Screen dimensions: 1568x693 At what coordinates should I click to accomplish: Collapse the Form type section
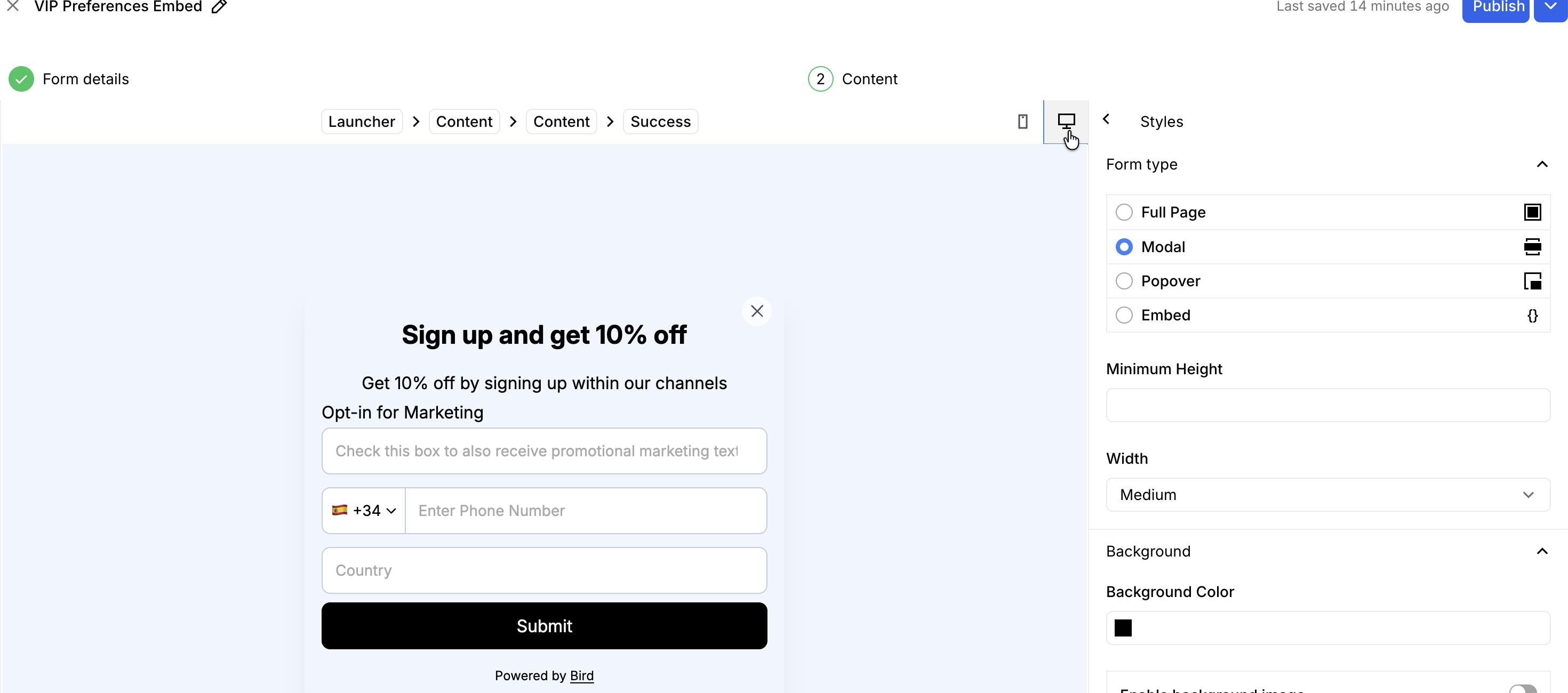coord(1542,164)
